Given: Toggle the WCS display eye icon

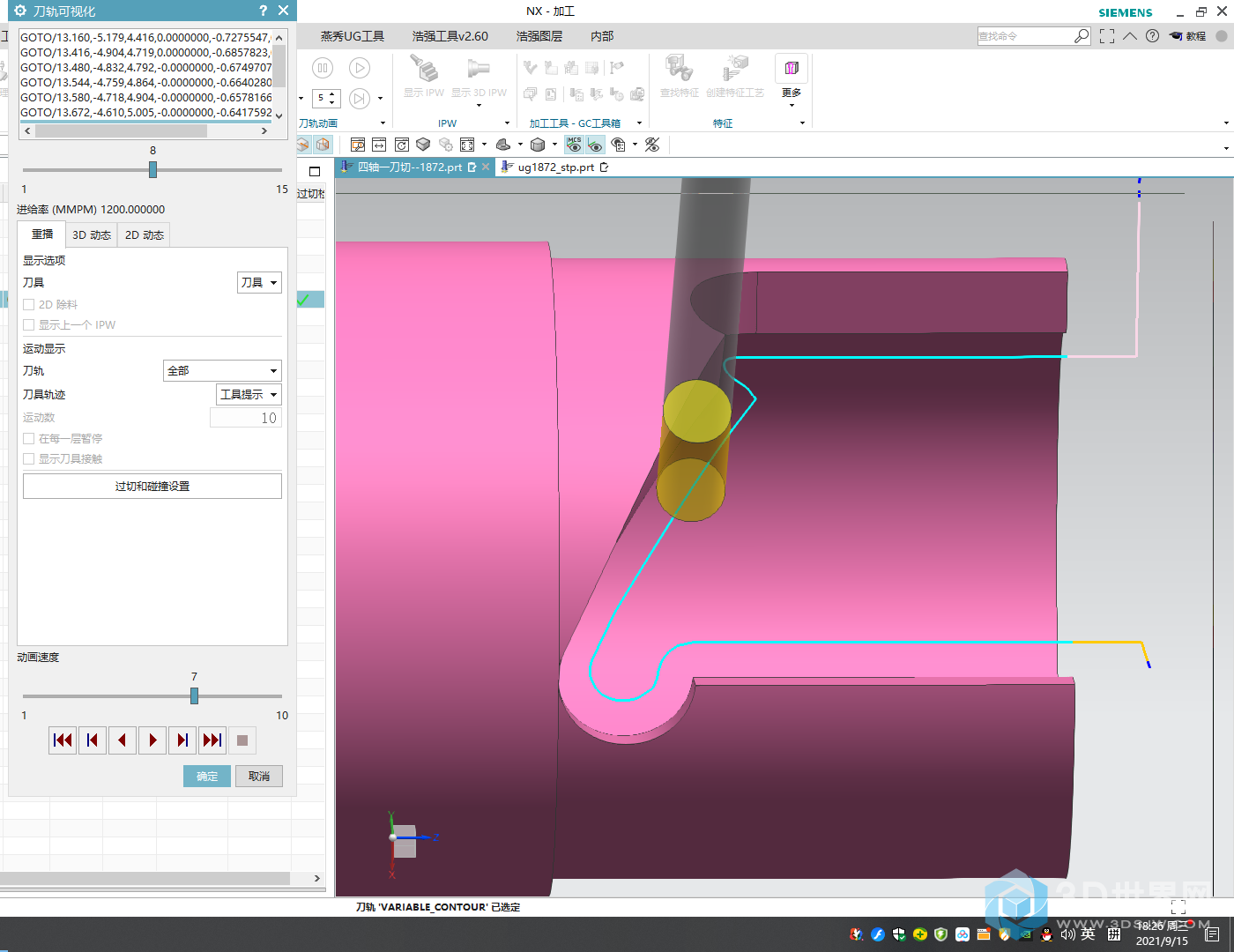Looking at the screenshot, I should pos(595,145).
